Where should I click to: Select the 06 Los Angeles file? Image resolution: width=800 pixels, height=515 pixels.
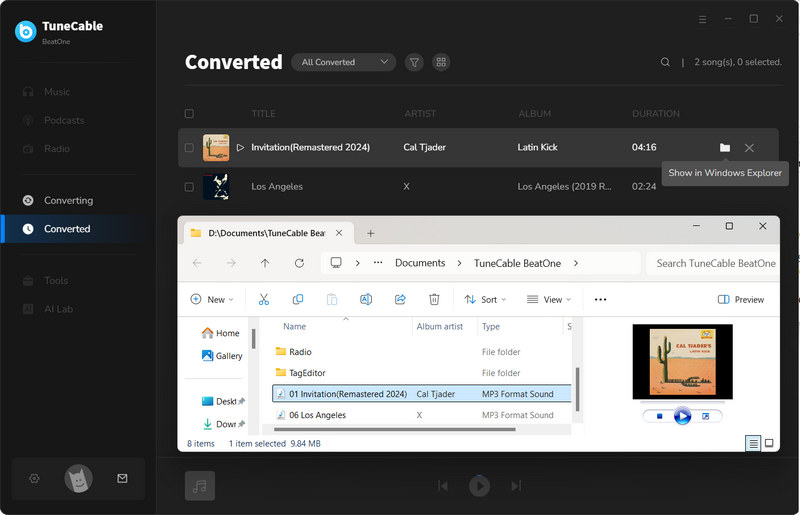tap(421, 415)
